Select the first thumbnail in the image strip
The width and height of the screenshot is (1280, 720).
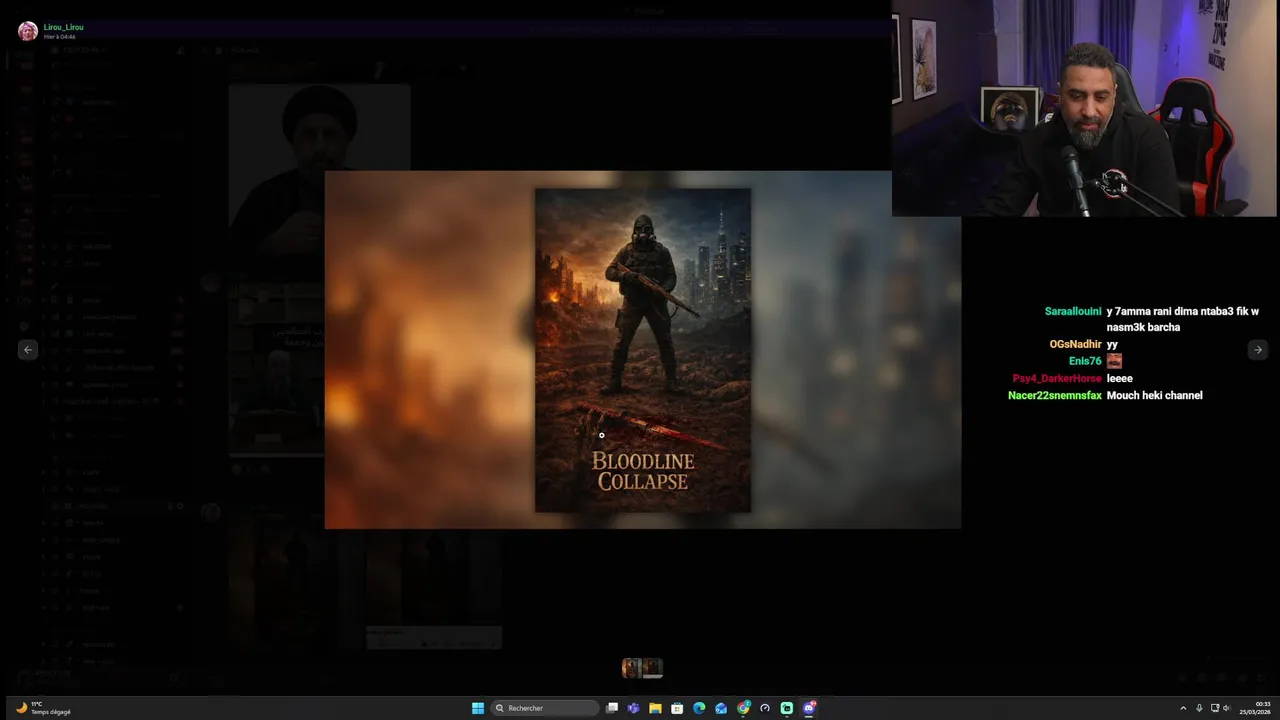coord(632,667)
